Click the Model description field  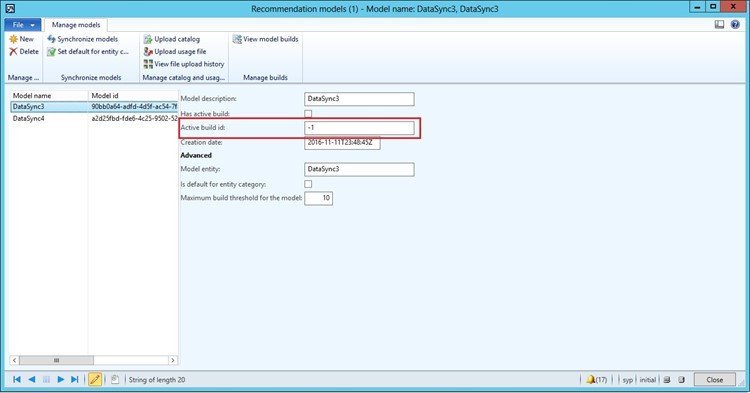[359, 99]
